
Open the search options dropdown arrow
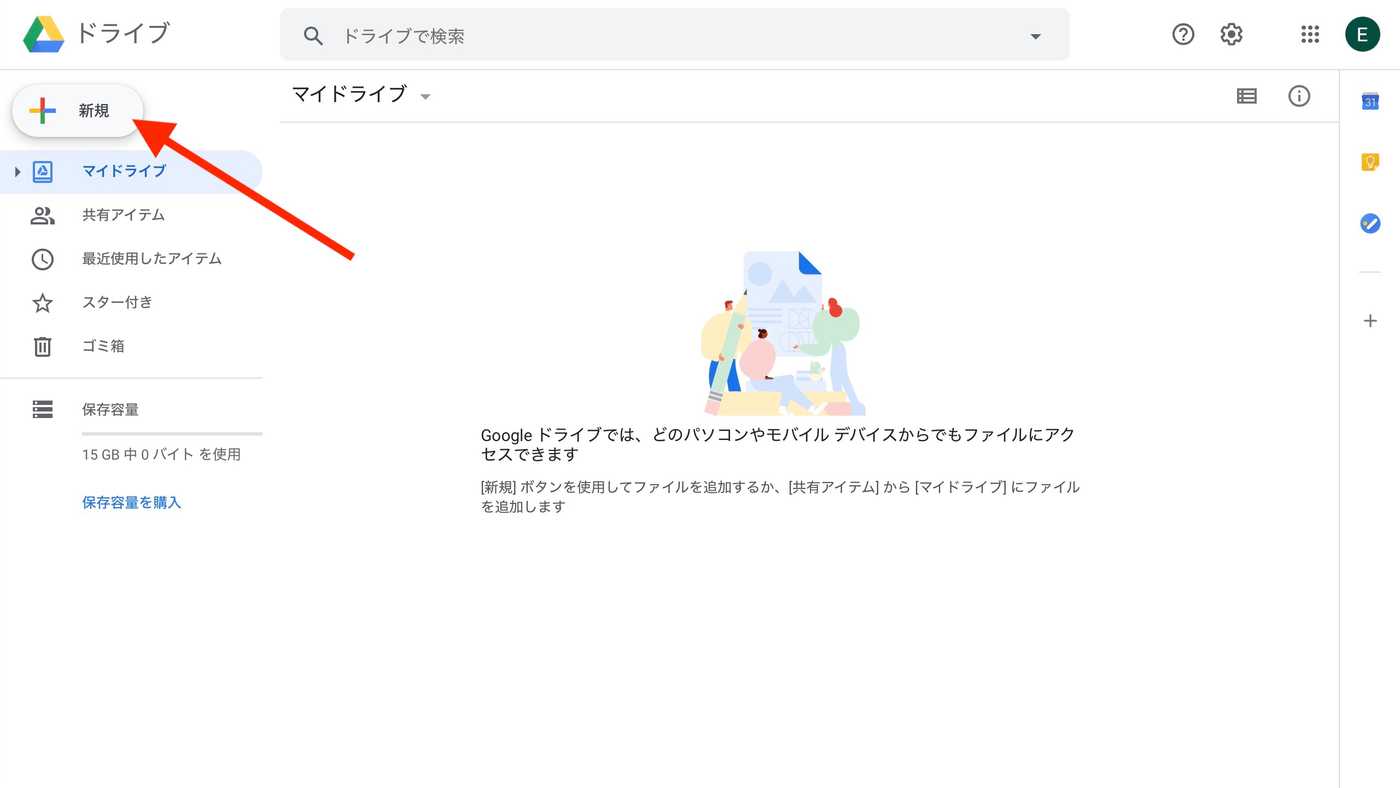click(1035, 36)
